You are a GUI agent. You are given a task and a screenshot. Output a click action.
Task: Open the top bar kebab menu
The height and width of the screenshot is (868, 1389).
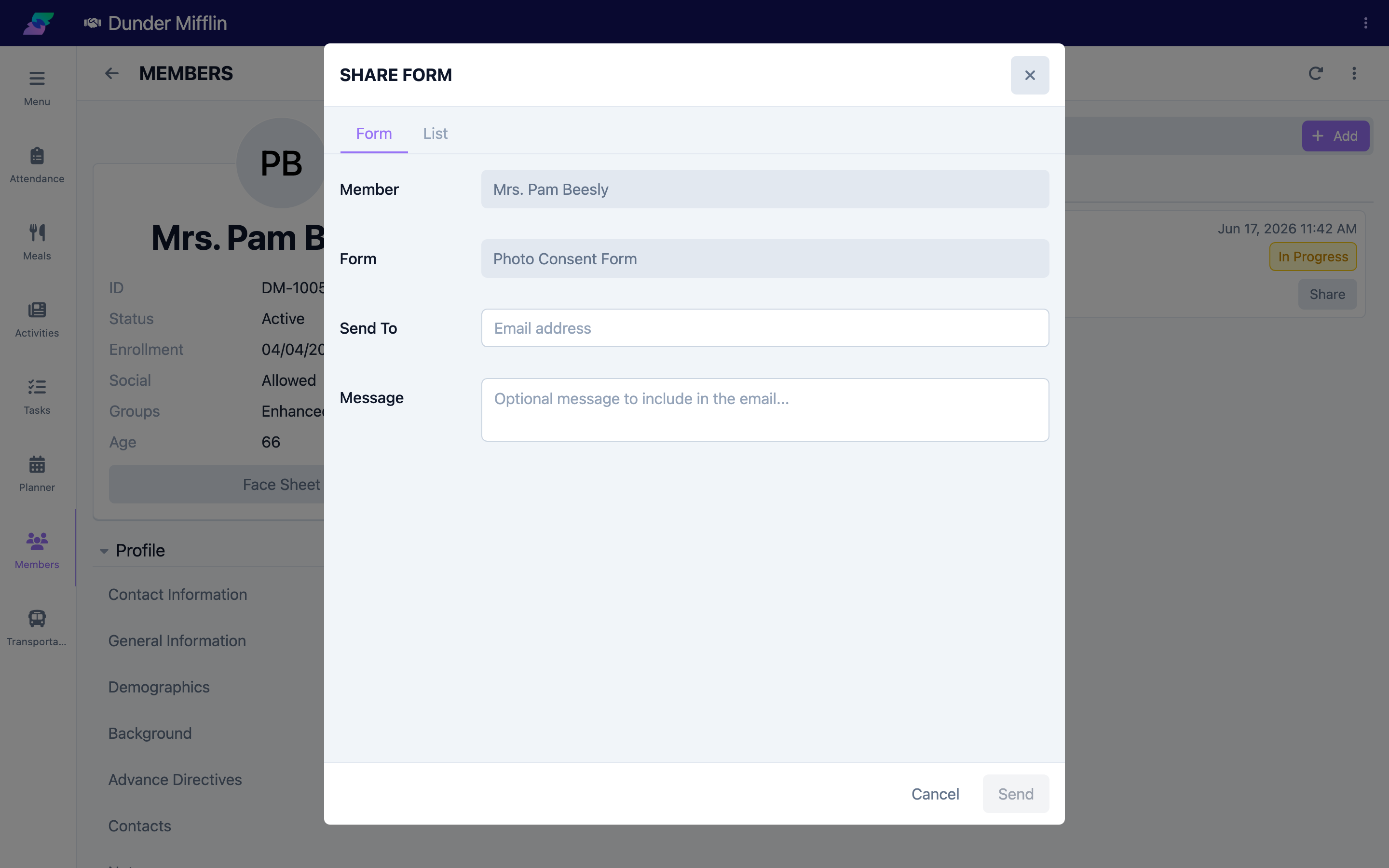[x=1365, y=23]
